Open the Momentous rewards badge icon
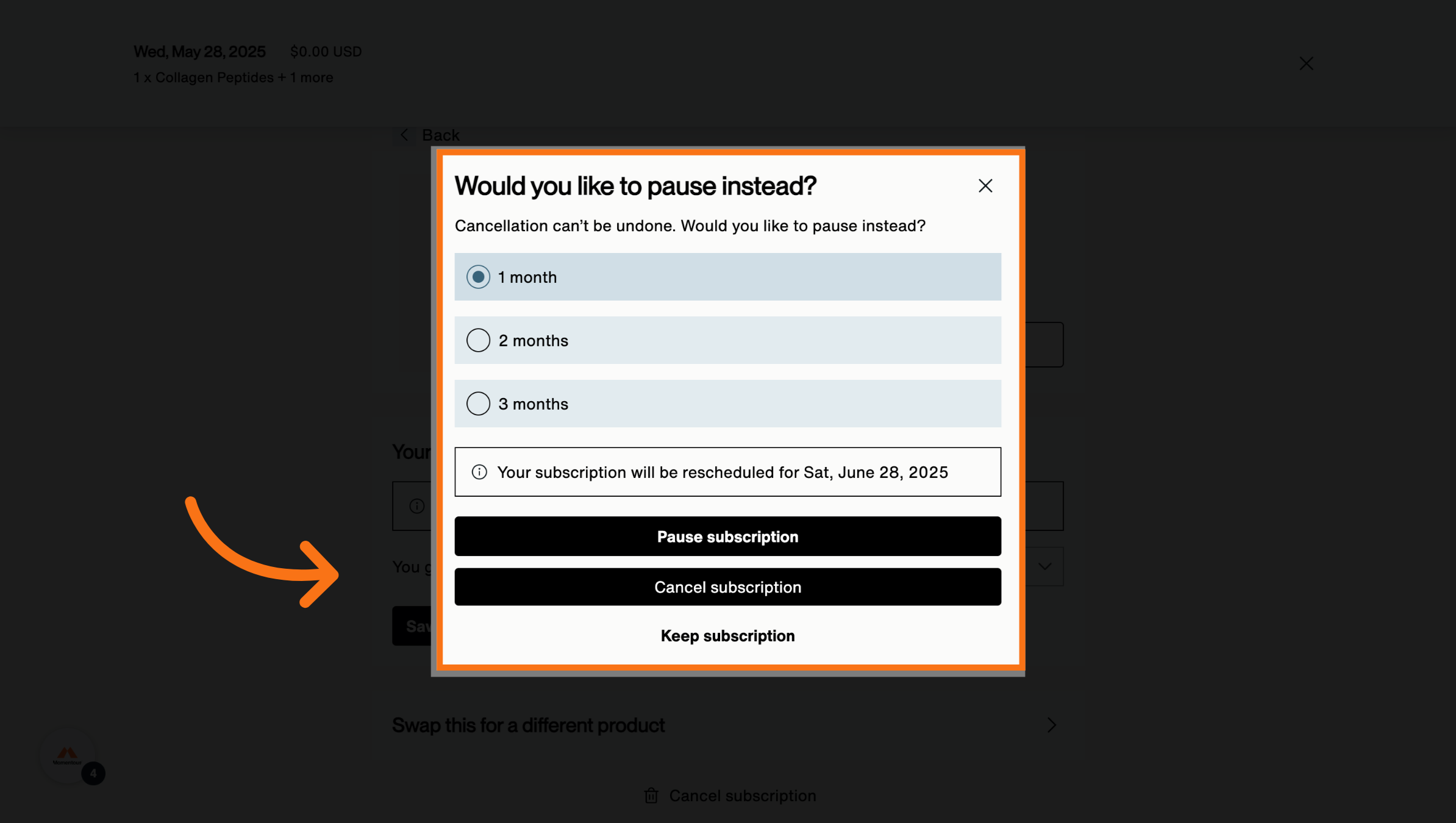The height and width of the screenshot is (823, 1456). 68,757
